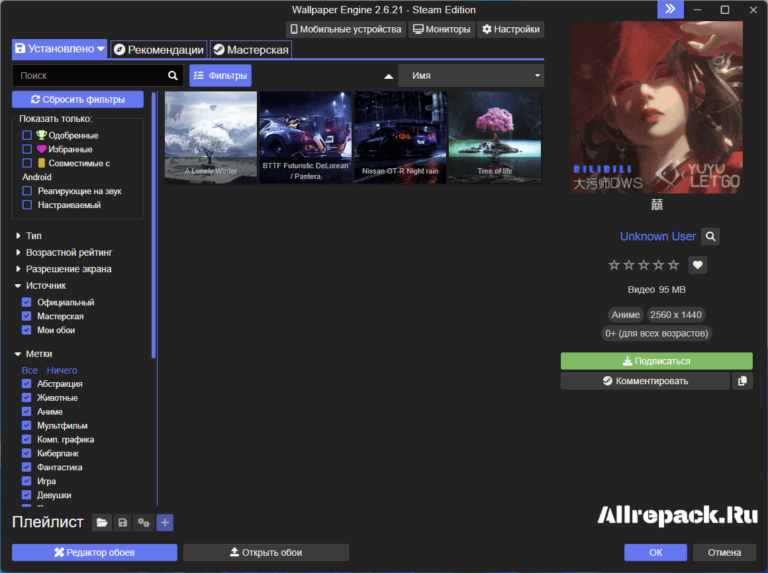Check Реагирующие на звук filter
Screen dimensions: 768x573
(x=27, y=191)
